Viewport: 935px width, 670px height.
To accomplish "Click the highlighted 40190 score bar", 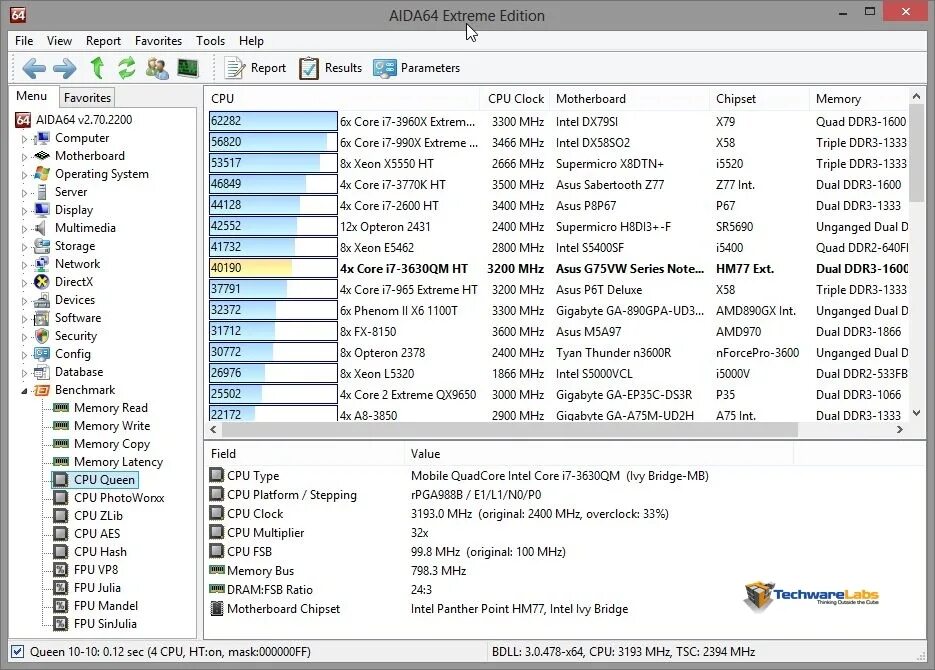I will (273, 268).
